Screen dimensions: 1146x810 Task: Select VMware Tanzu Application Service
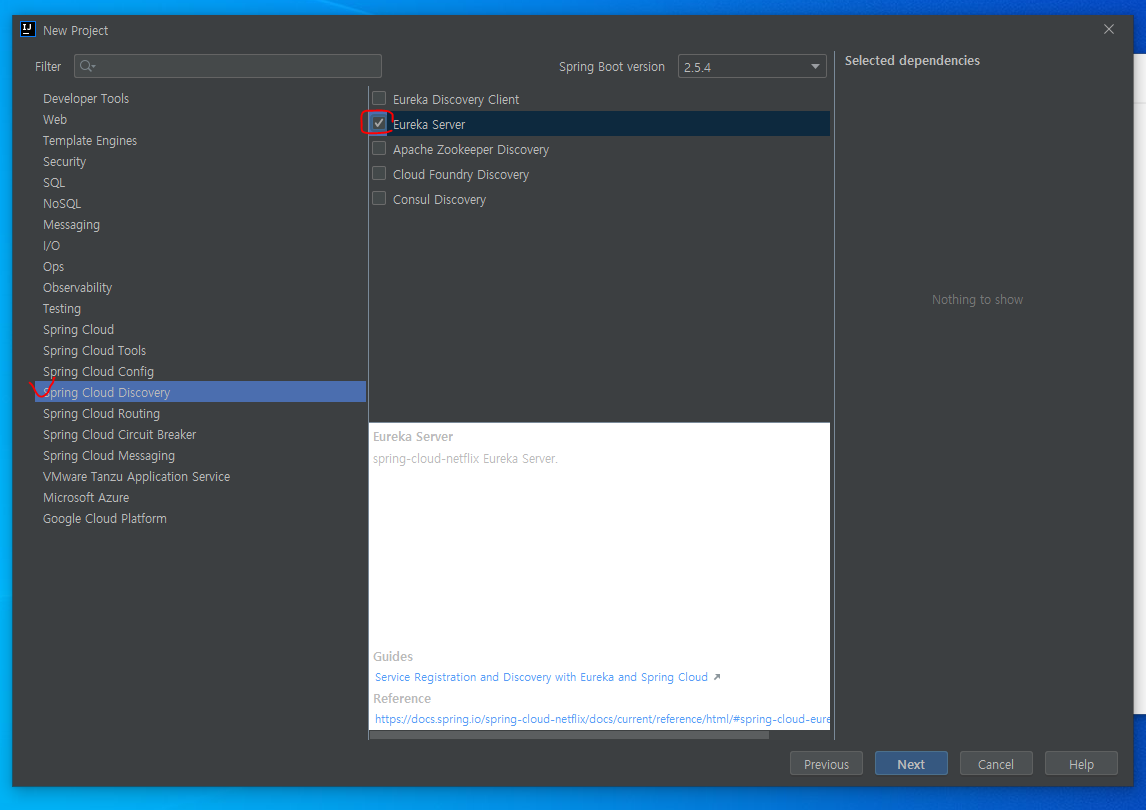pyautogui.click(x=137, y=477)
